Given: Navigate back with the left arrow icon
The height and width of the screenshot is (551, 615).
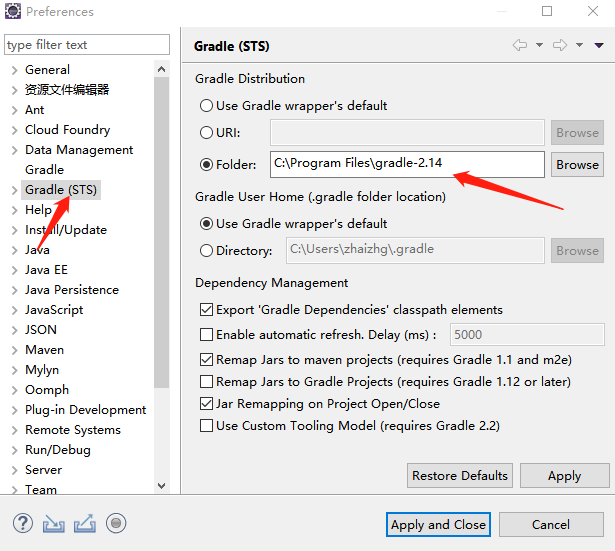Looking at the screenshot, I should tap(520, 45).
